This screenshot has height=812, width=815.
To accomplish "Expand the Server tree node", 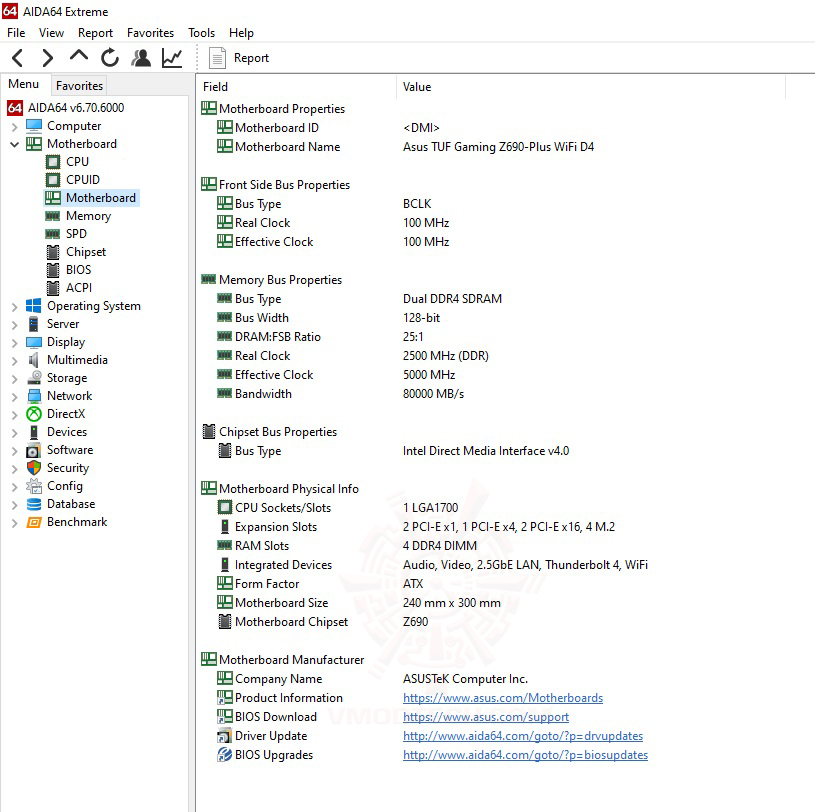I will coord(15,325).
